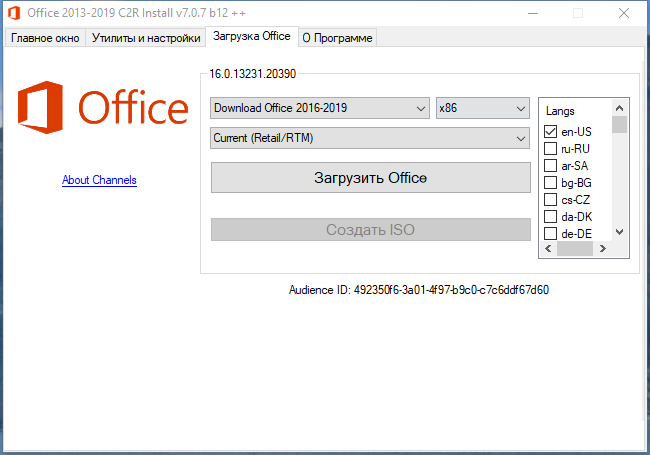
Task: Check the da-DK language option
Action: tap(550, 217)
